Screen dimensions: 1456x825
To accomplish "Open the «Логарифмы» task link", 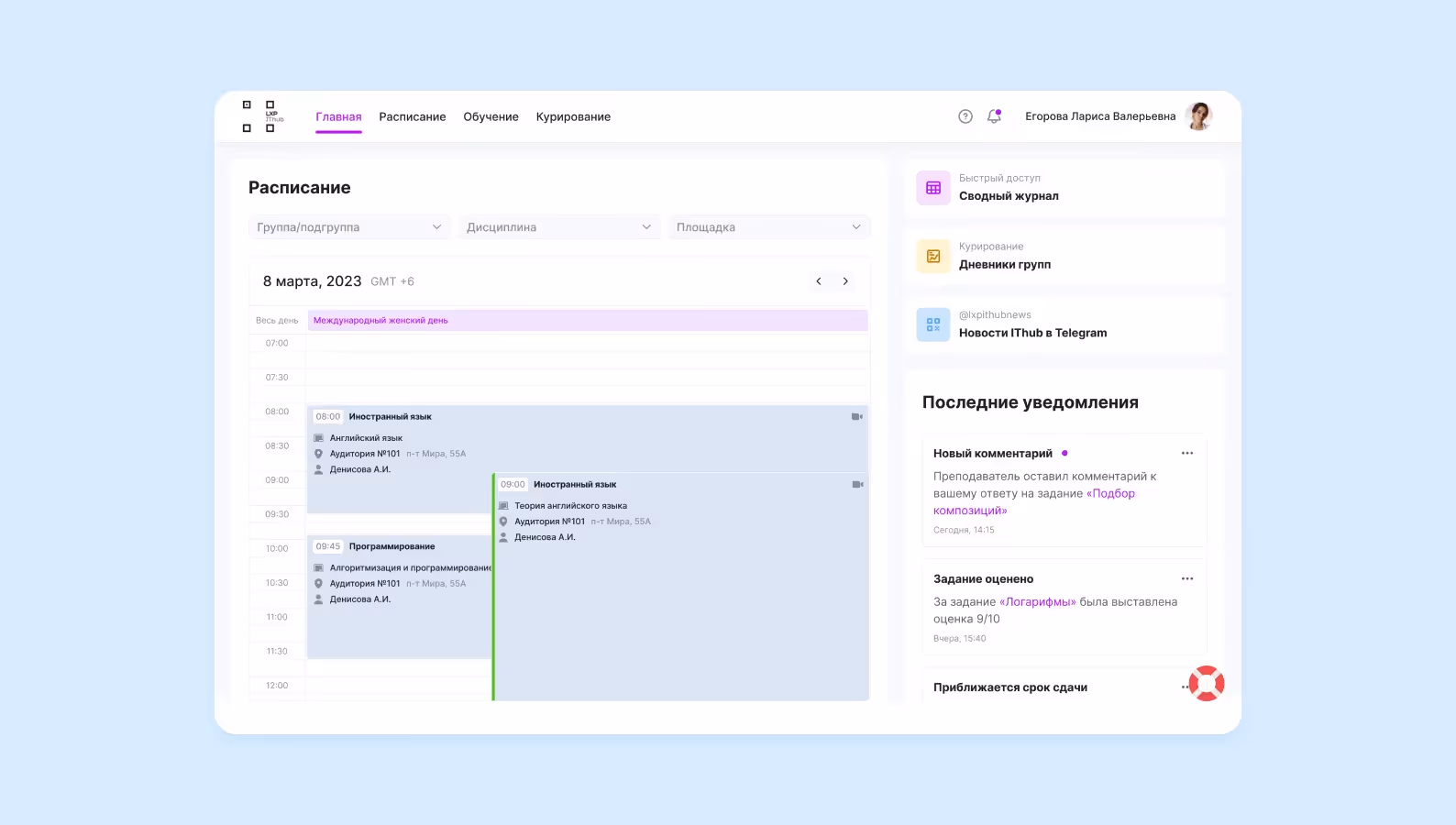I will [1038, 601].
